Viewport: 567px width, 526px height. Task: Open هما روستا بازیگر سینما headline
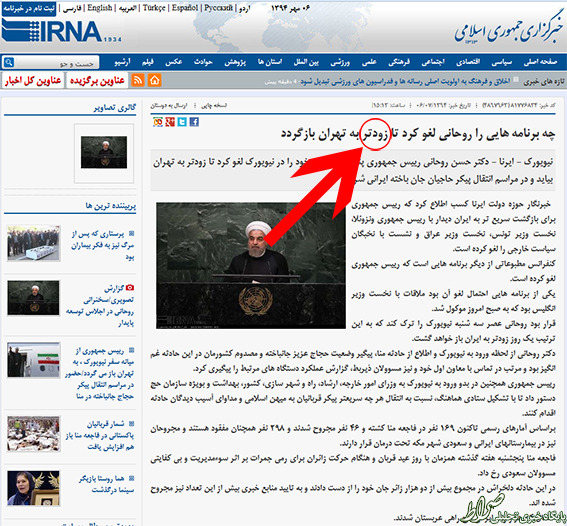(107, 484)
